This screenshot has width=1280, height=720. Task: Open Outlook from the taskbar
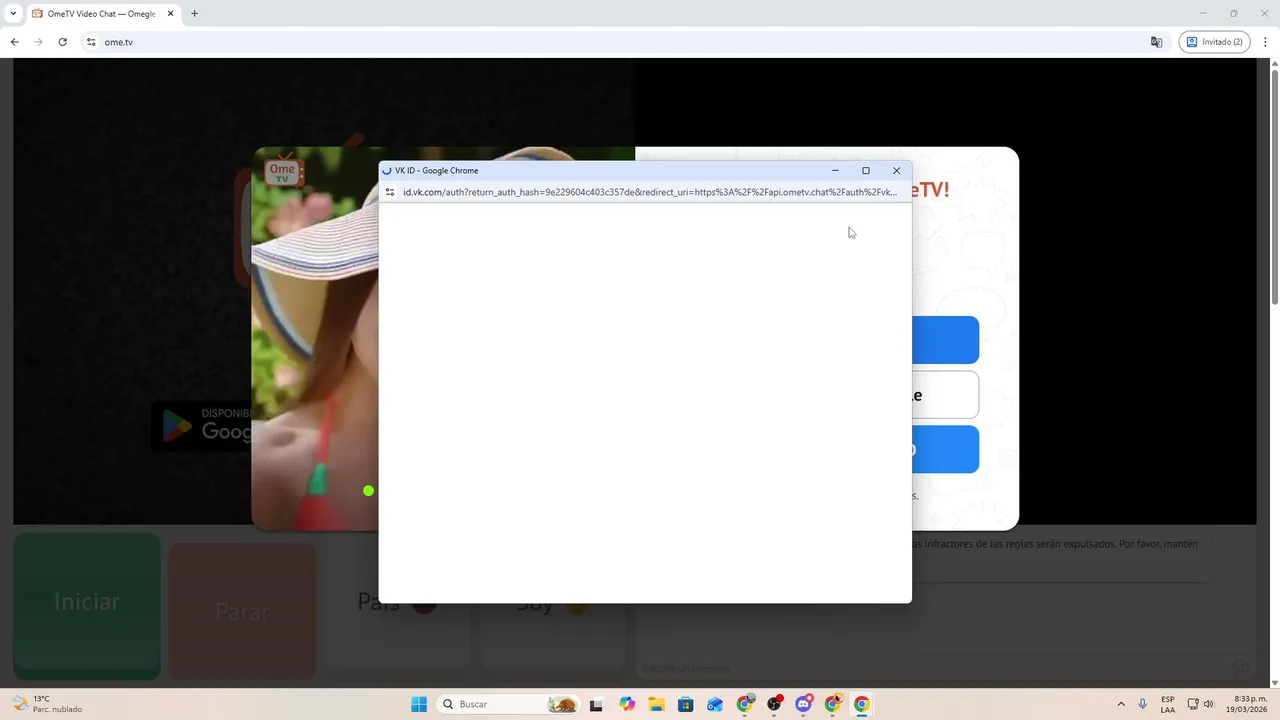click(715, 704)
